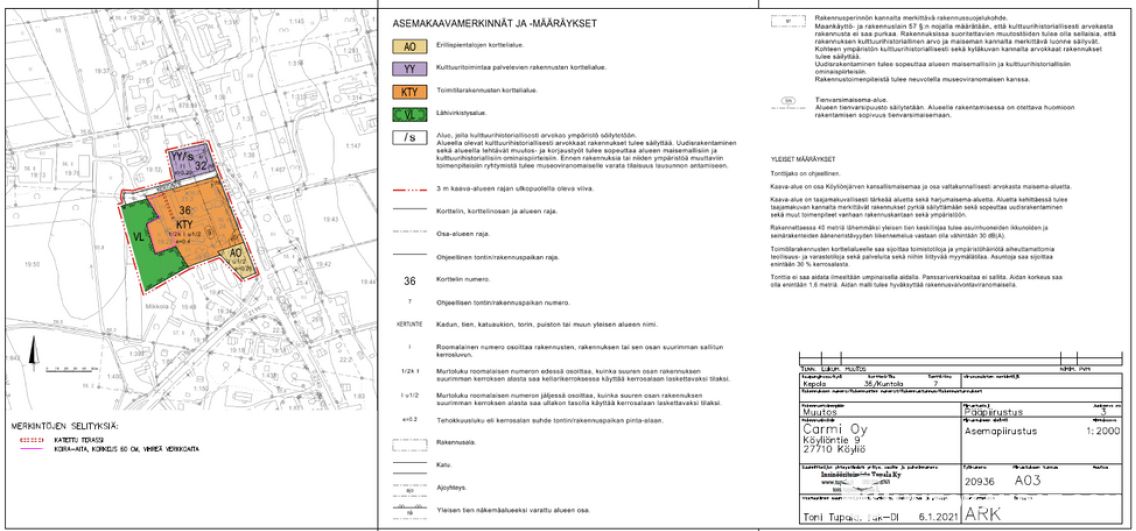Select the red dashed boundary line legend symbol

408,189
